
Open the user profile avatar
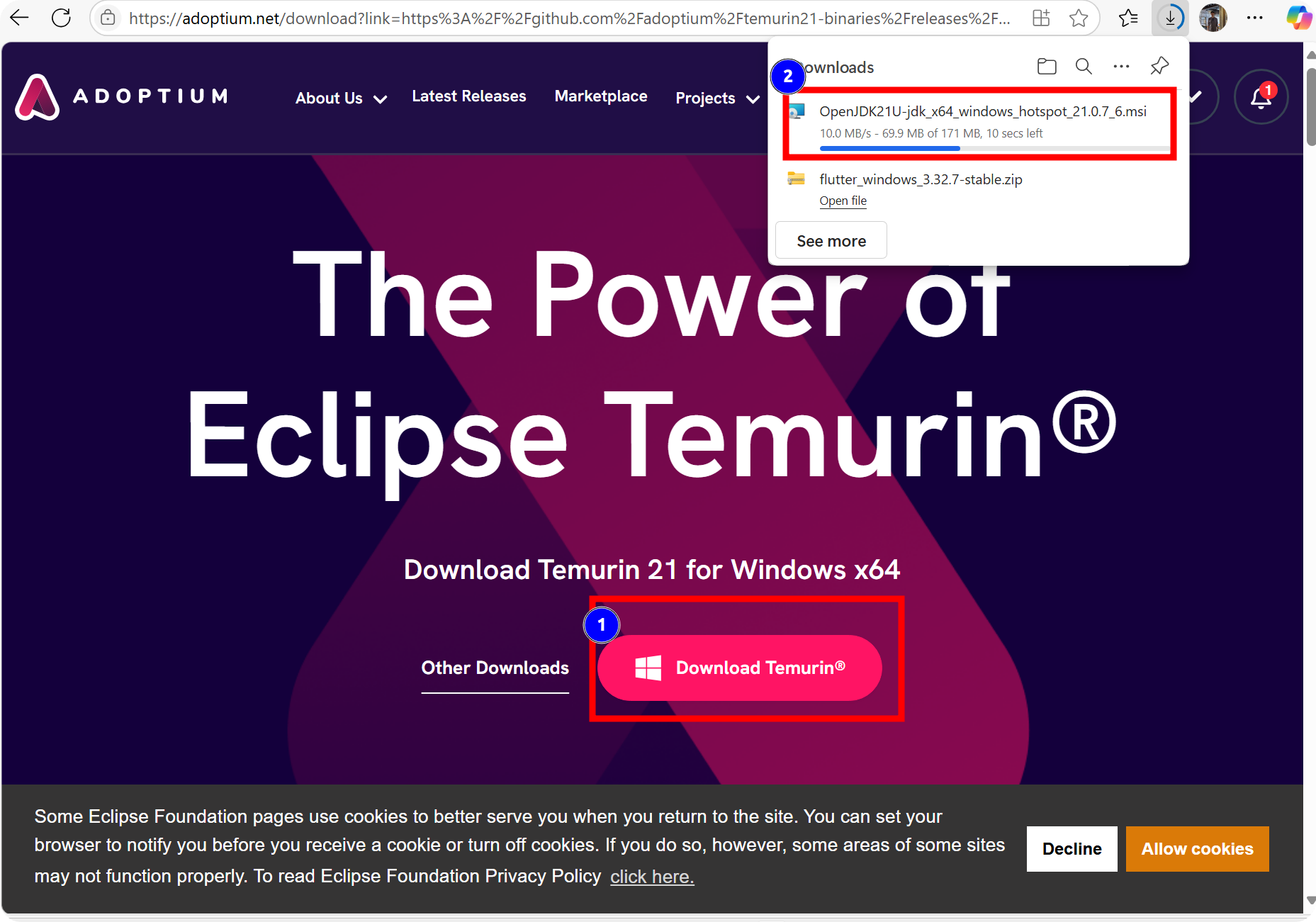point(1213,18)
